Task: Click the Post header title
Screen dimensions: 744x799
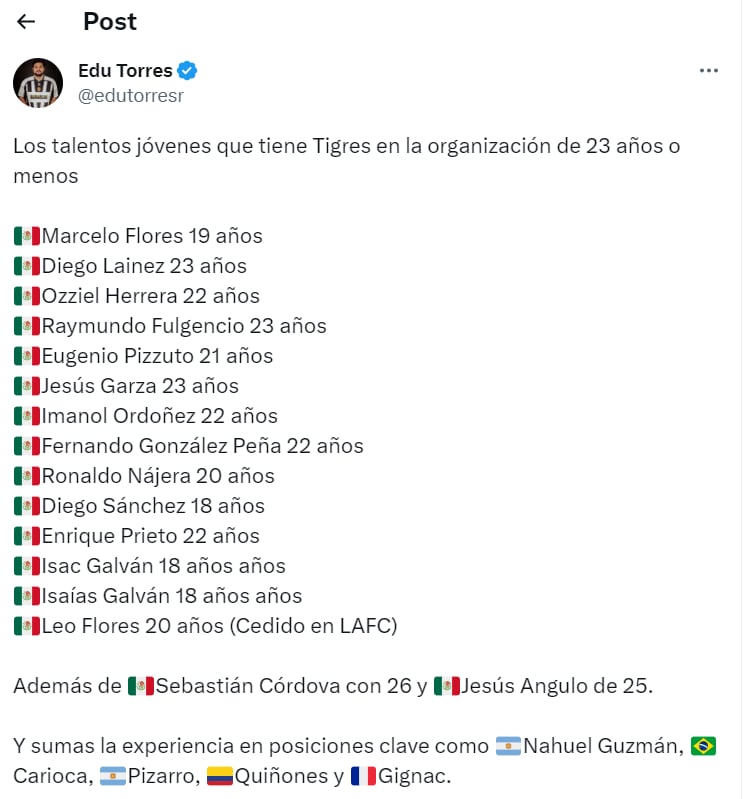Action: [x=110, y=21]
